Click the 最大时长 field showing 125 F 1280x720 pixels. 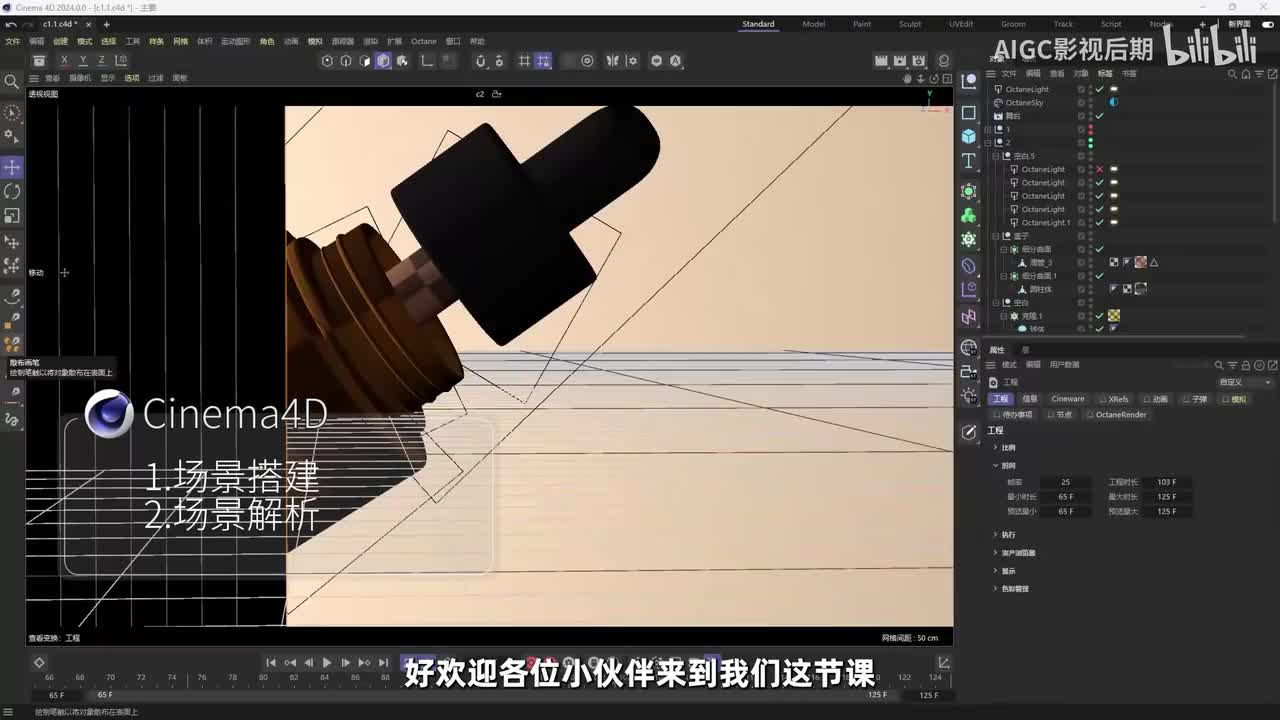pyautogui.click(x=1166, y=497)
